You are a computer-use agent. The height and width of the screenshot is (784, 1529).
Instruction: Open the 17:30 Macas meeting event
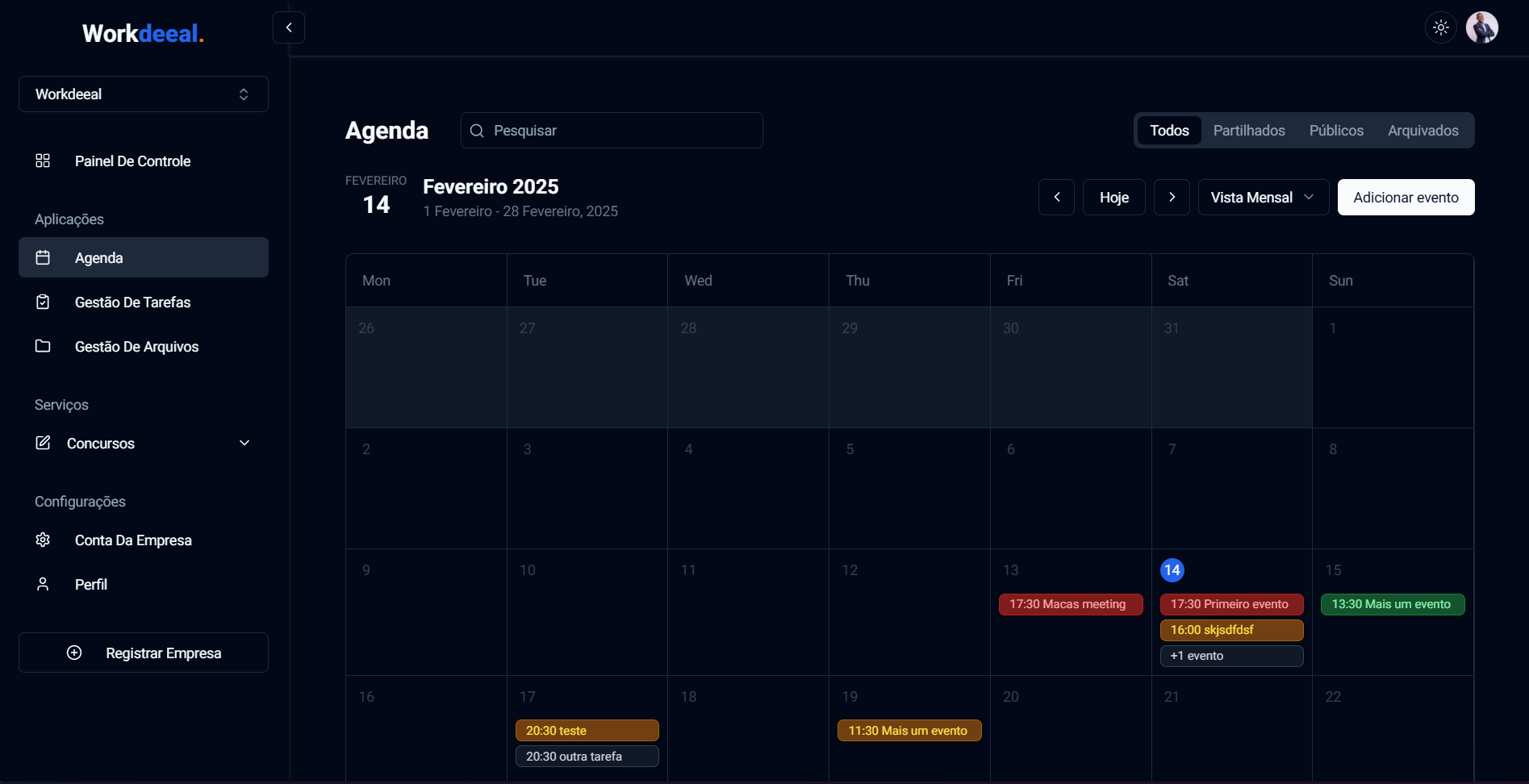(x=1070, y=604)
